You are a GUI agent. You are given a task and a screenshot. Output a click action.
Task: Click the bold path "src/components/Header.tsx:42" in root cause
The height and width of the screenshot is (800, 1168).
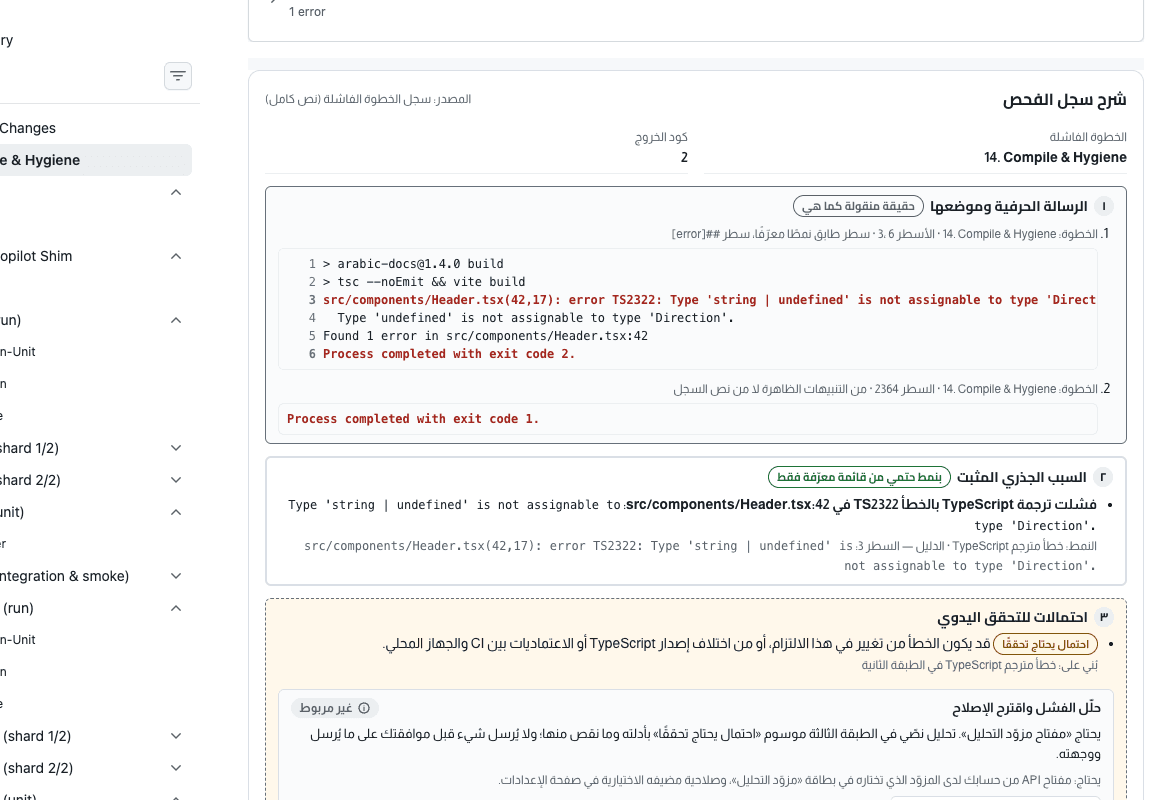(728, 504)
